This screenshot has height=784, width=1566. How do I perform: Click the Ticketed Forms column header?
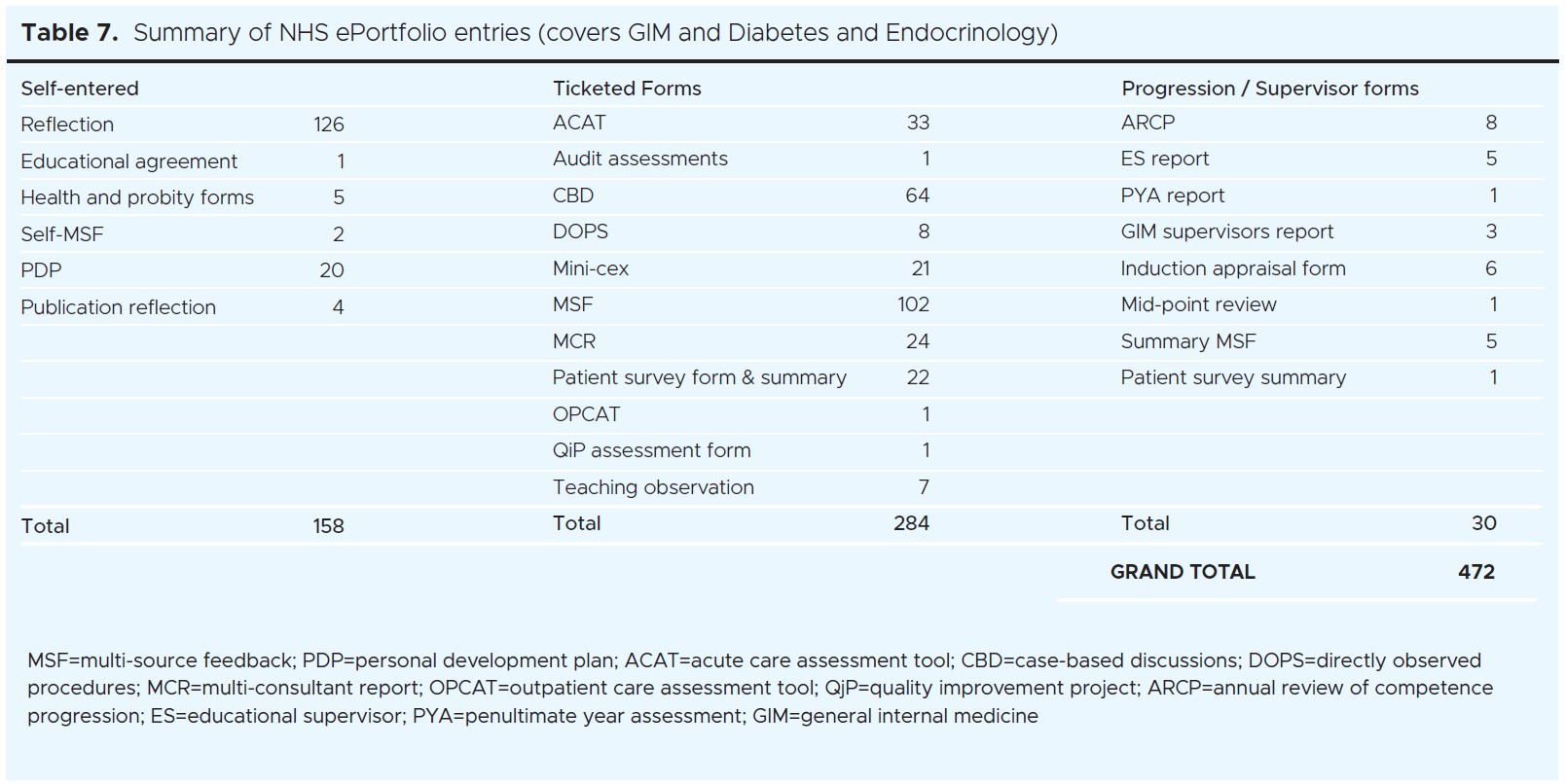[627, 89]
